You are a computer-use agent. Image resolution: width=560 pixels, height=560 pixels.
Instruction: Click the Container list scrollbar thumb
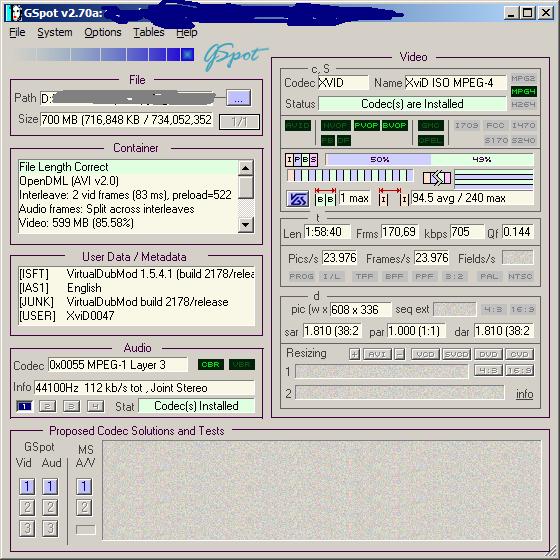coord(246,187)
